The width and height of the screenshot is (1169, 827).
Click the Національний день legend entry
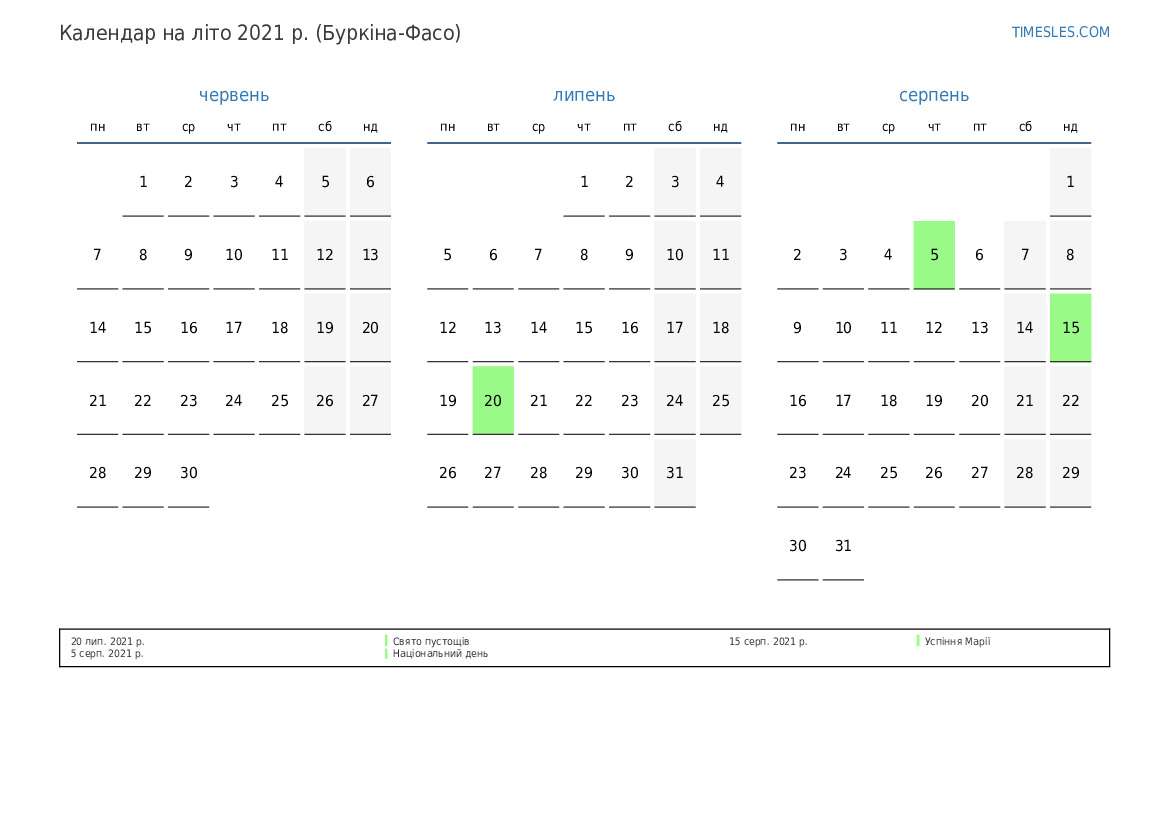pyautogui.click(x=440, y=654)
